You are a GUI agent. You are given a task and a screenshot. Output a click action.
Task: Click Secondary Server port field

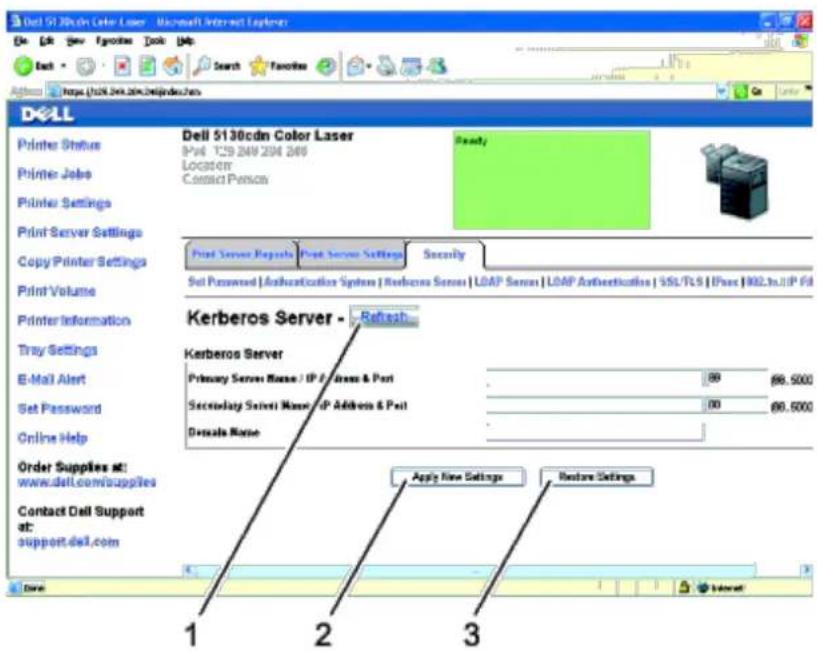pos(735,405)
